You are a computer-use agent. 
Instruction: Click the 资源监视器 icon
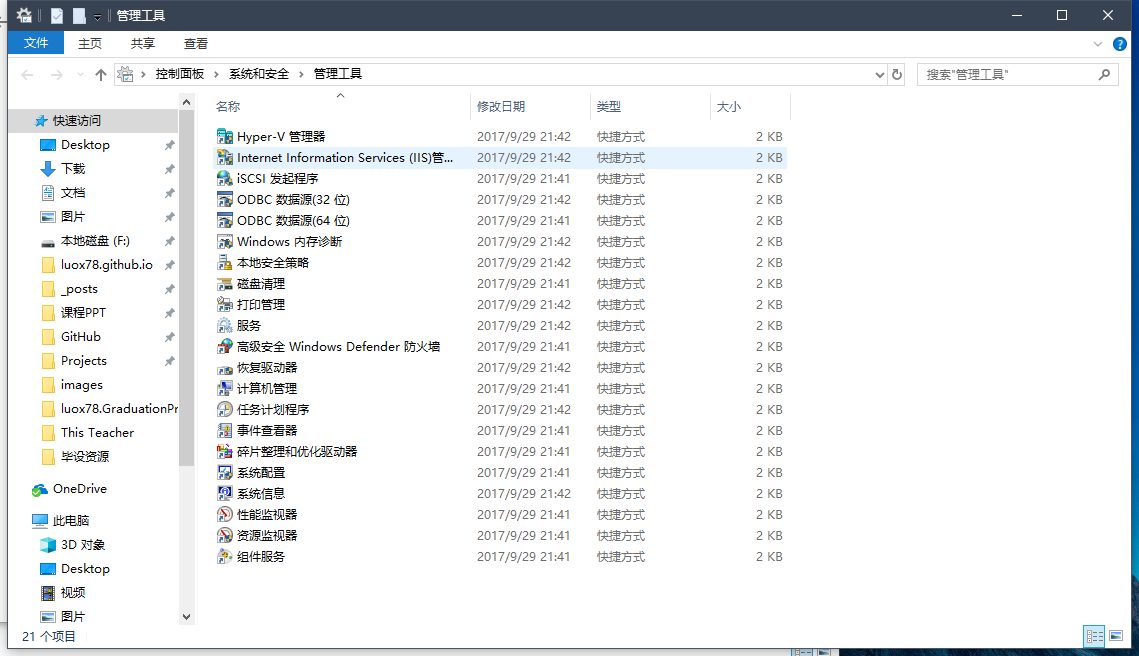[224, 536]
